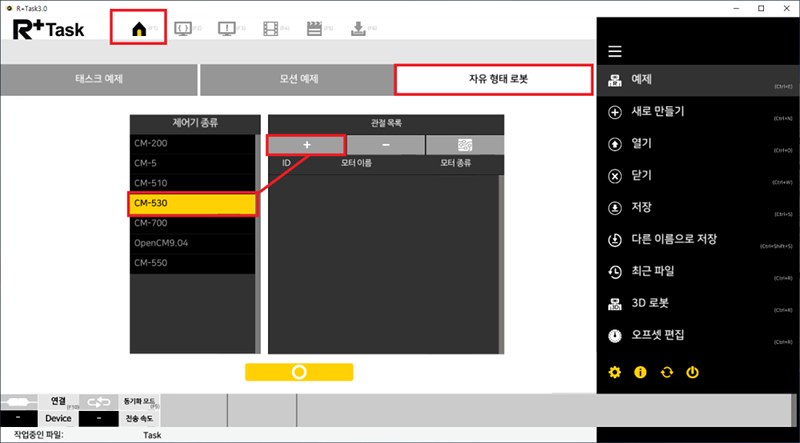The width and height of the screenshot is (800, 443).
Task: Click the 연결 connect button
Action: [x=59, y=401]
